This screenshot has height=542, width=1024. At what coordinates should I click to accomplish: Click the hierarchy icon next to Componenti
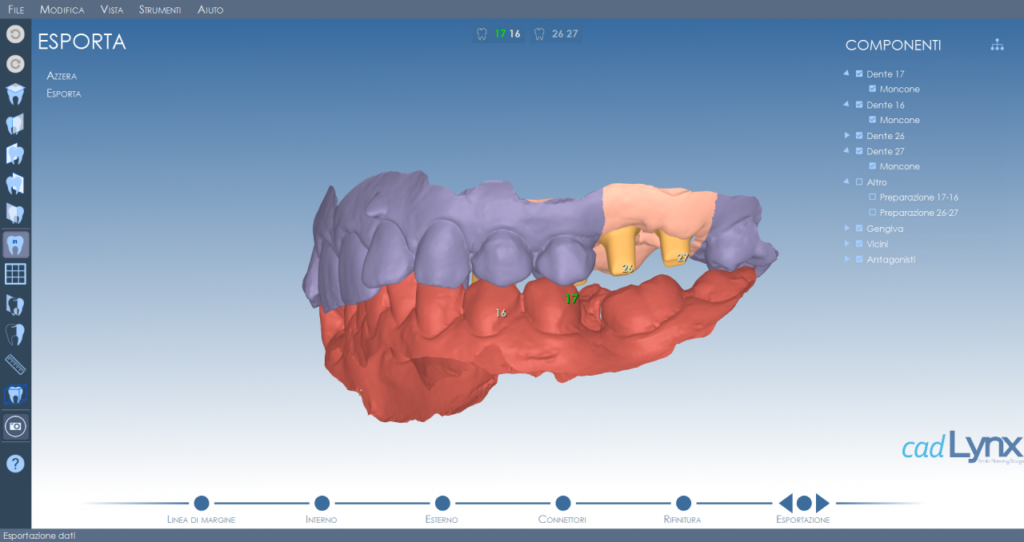tap(997, 45)
